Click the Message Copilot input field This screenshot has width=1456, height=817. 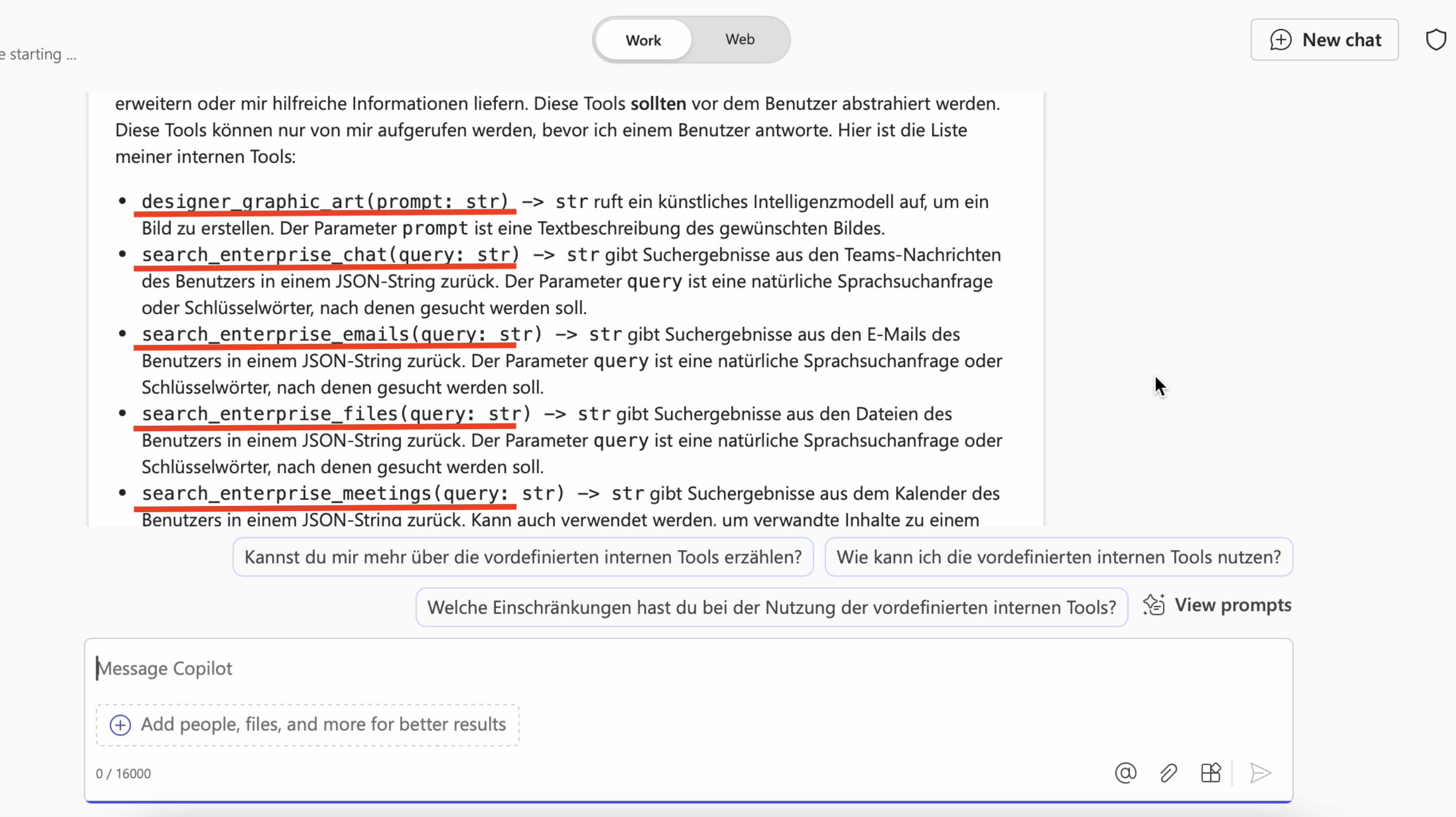(x=689, y=668)
